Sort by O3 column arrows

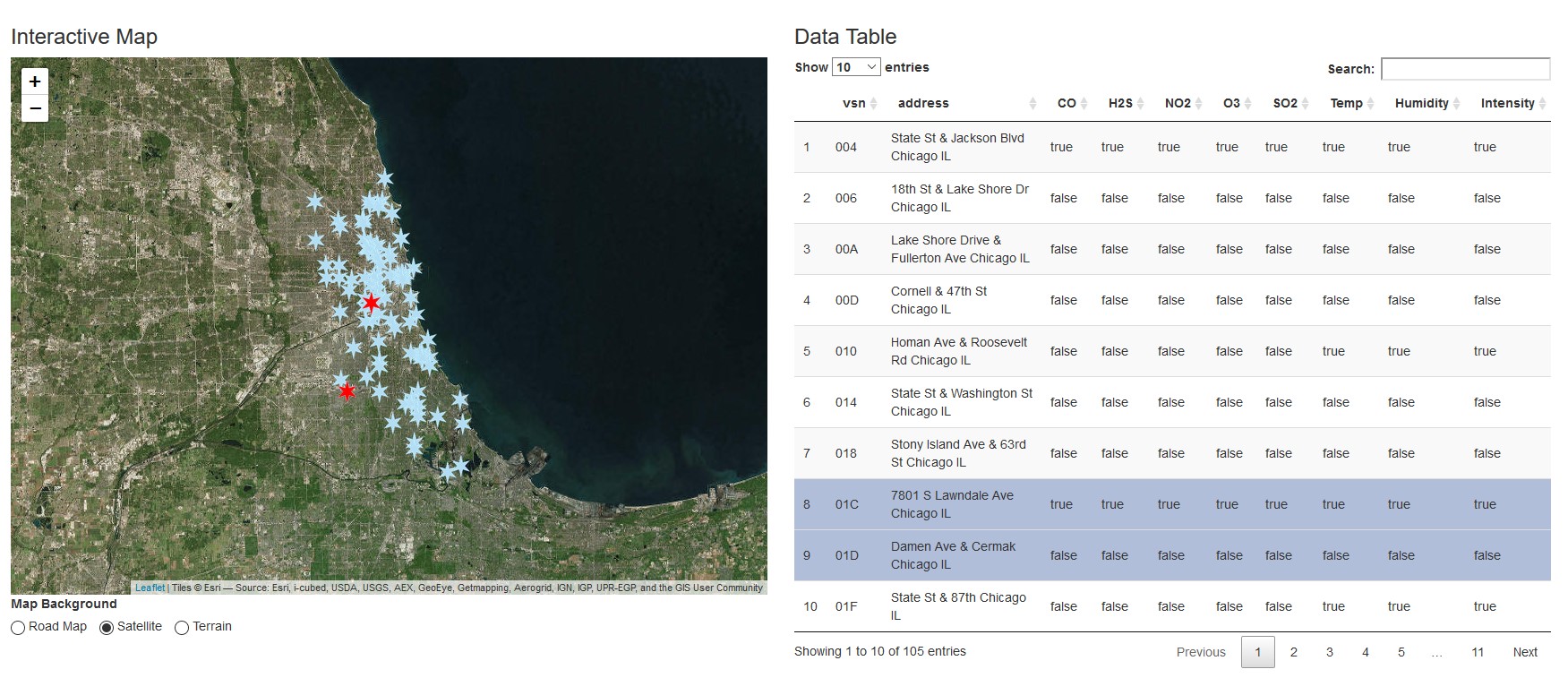pos(1247,104)
